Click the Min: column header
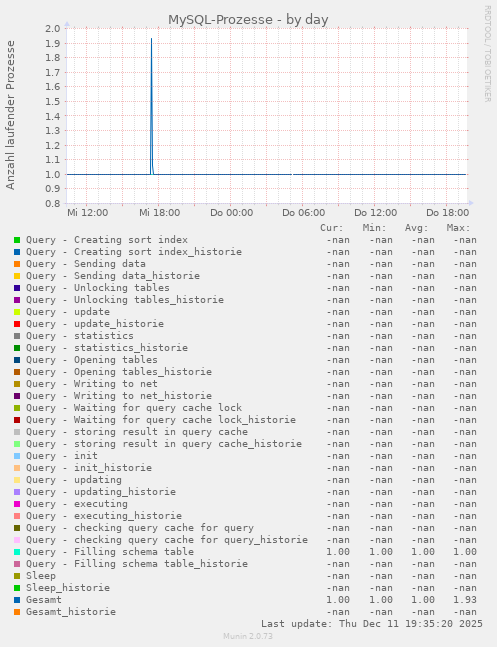The image size is (497, 647). click(374, 228)
